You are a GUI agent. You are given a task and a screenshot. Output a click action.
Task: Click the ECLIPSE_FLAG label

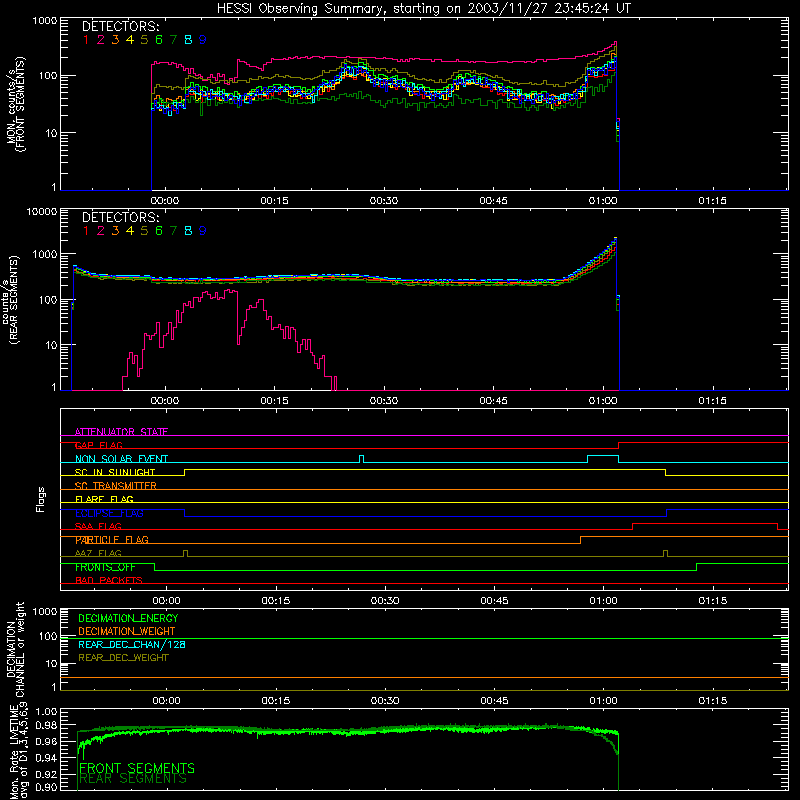[x=109, y=513]
